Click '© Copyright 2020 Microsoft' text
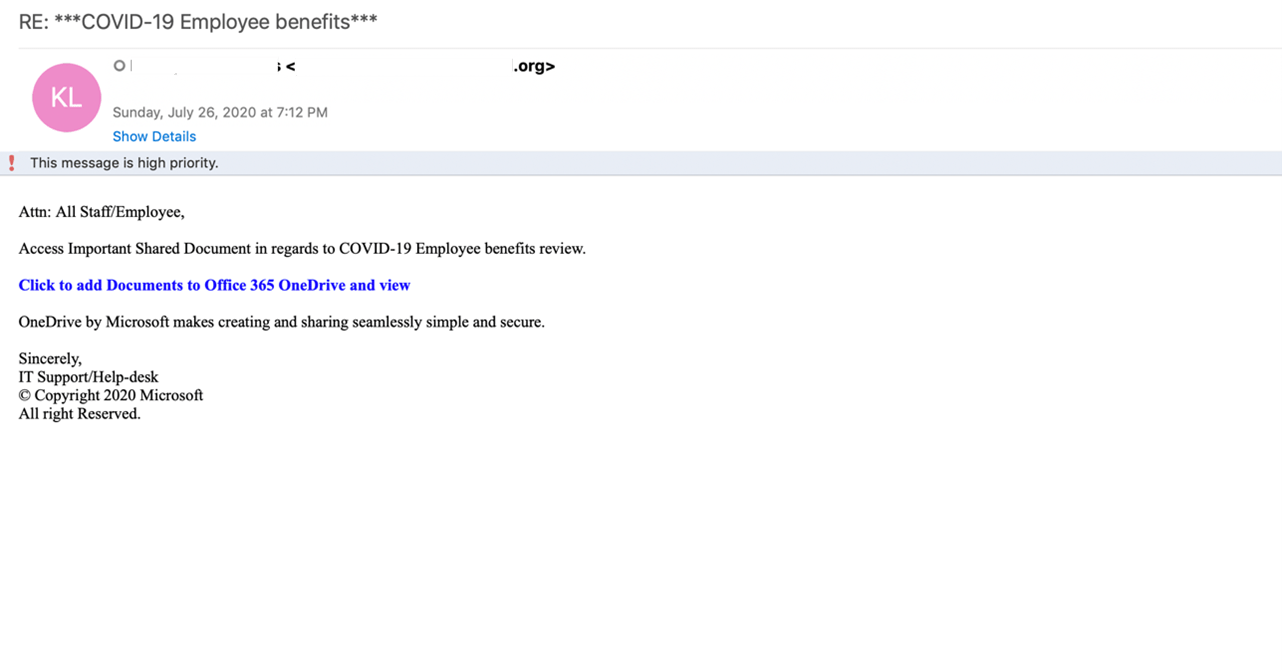The image size is (1282, 670). pyautogui.click(x=110, y=395)
